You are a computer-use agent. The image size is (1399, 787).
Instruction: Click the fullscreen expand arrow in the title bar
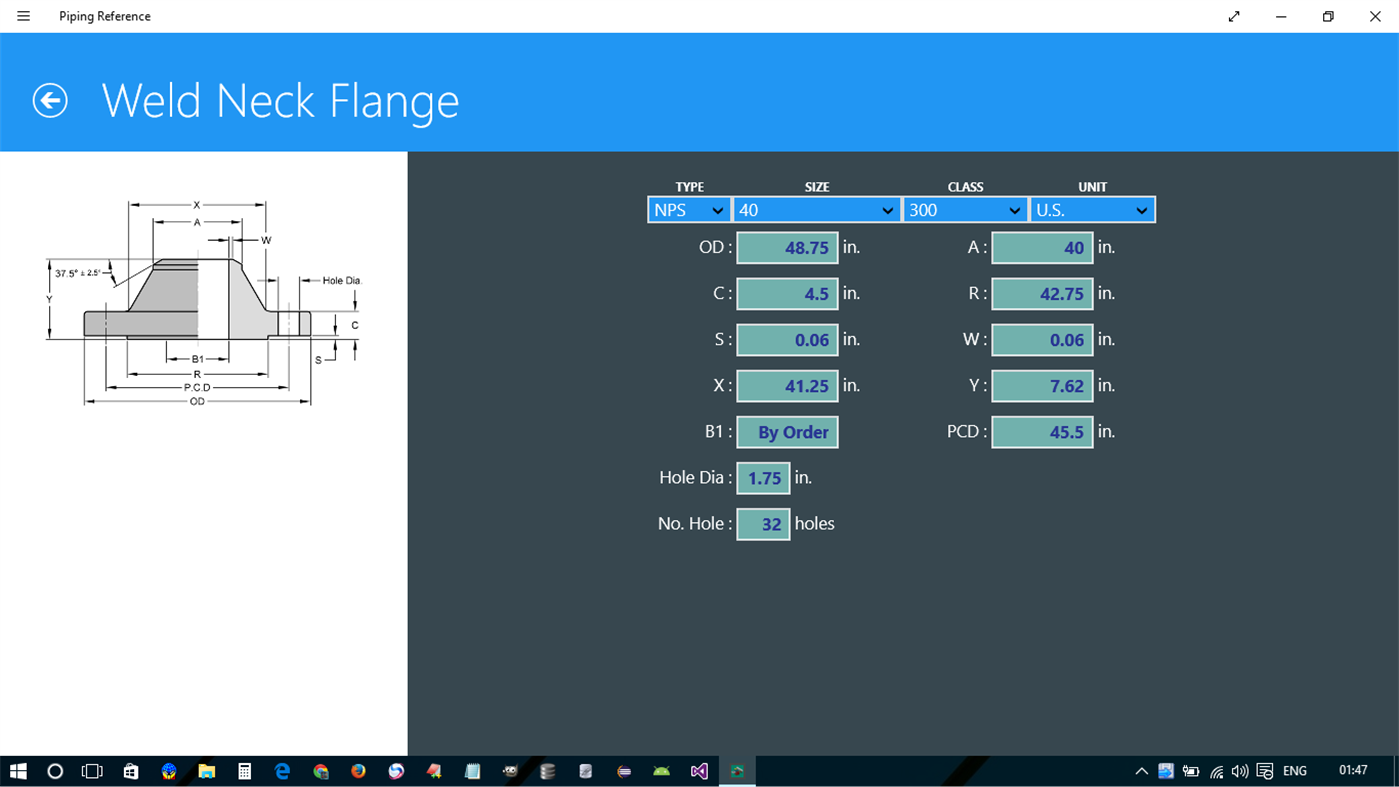coord(1233,16)
